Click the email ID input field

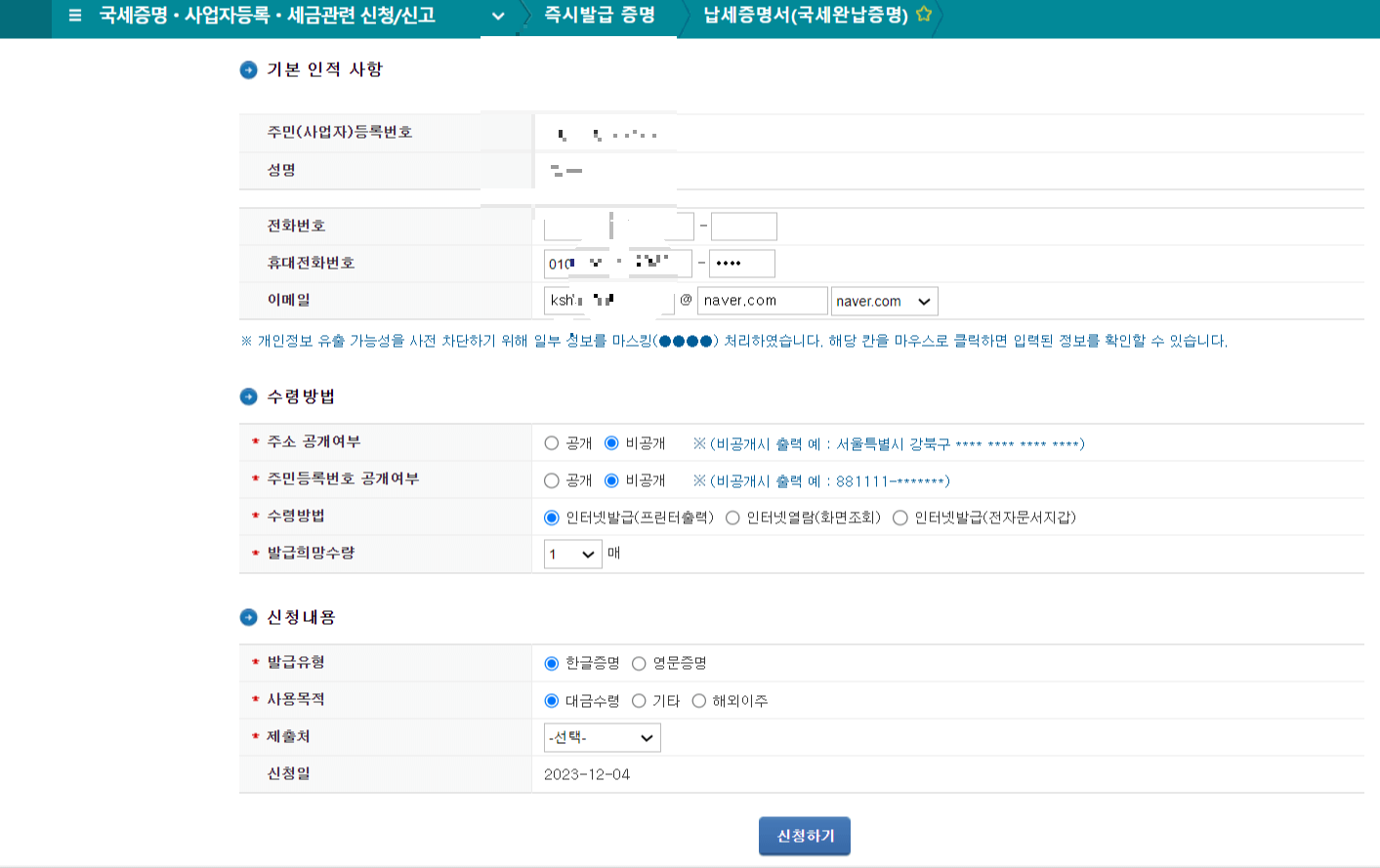click(x=609, y=301)
